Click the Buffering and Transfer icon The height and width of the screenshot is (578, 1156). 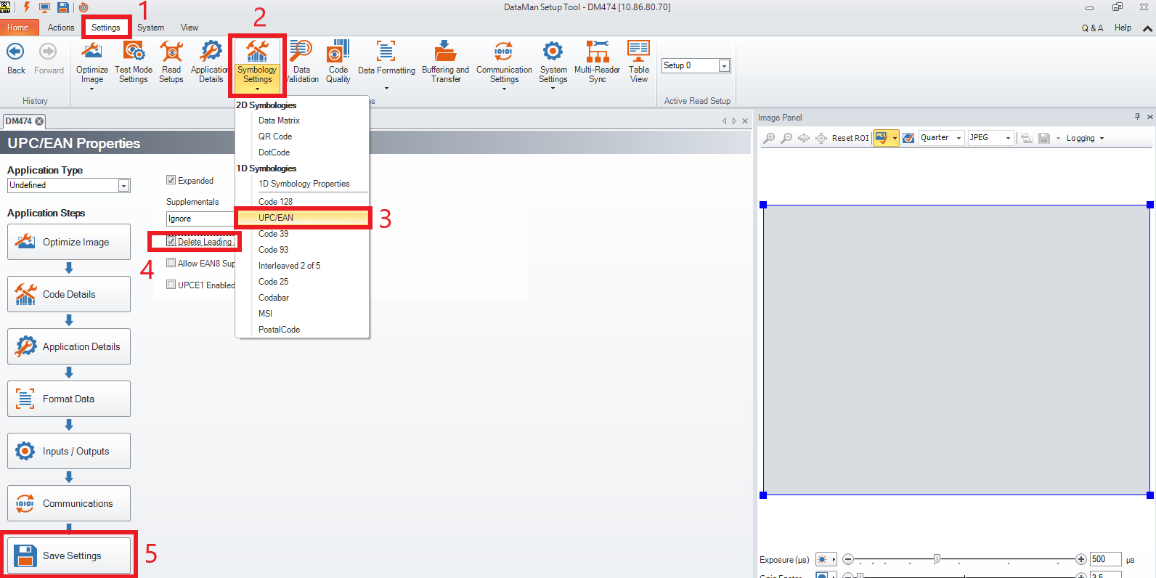point(445,62)
